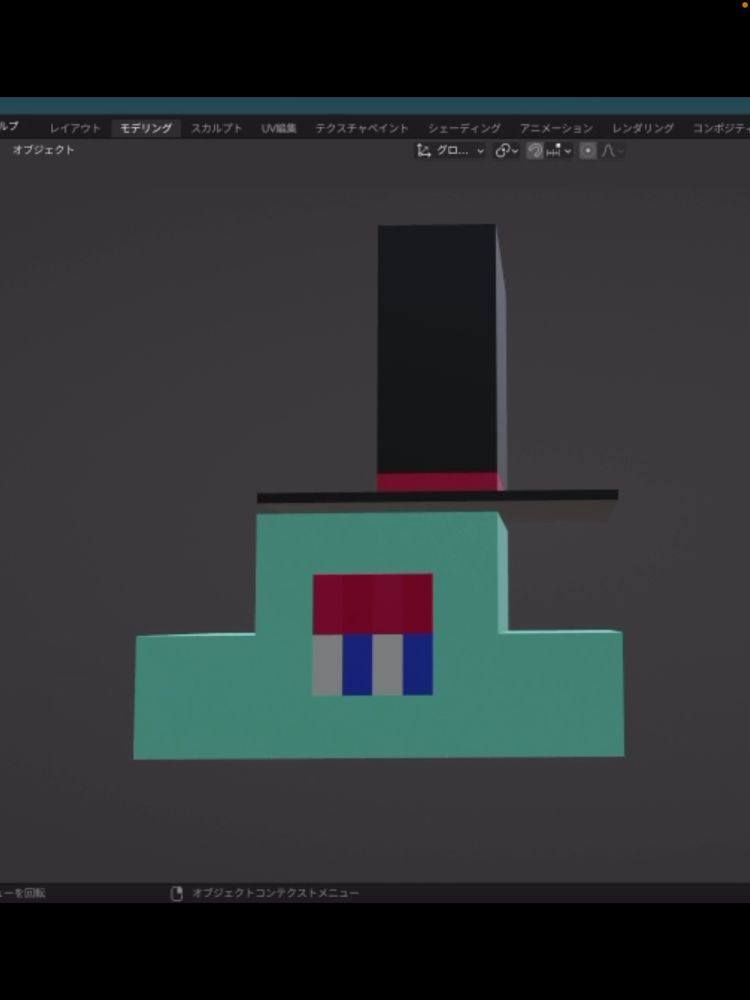Click the red band on the hat
750x1000 pixels.
pyautogui.click(x=439, y=482)
